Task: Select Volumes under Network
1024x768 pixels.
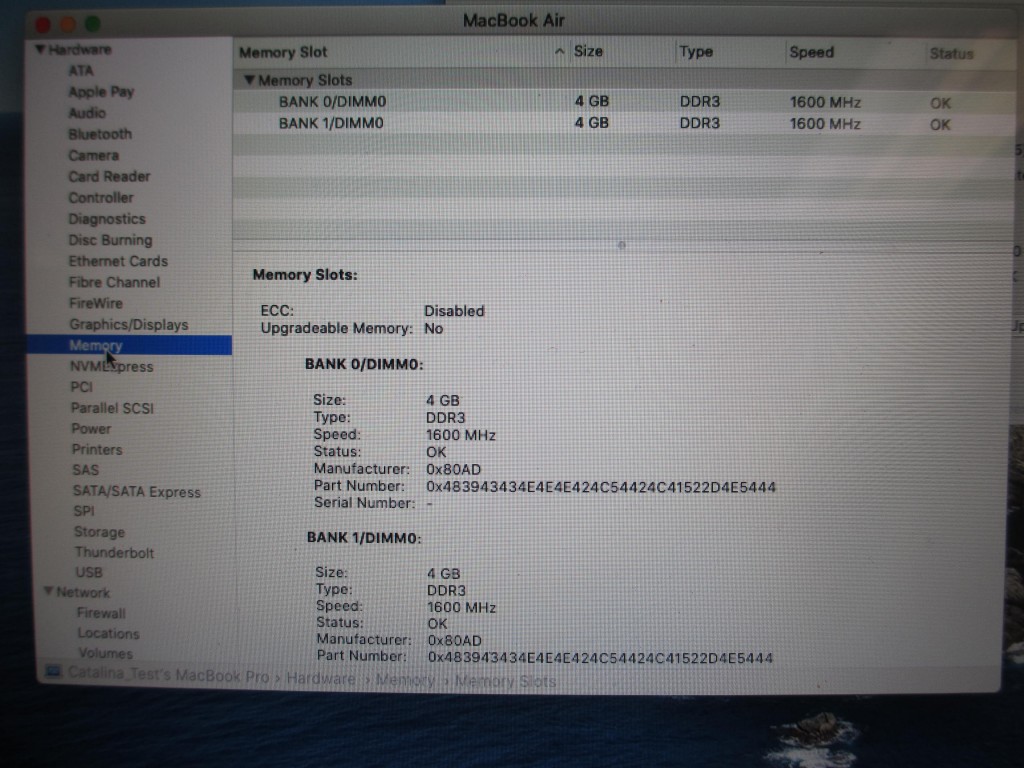Action: click(x=106, y=652)
